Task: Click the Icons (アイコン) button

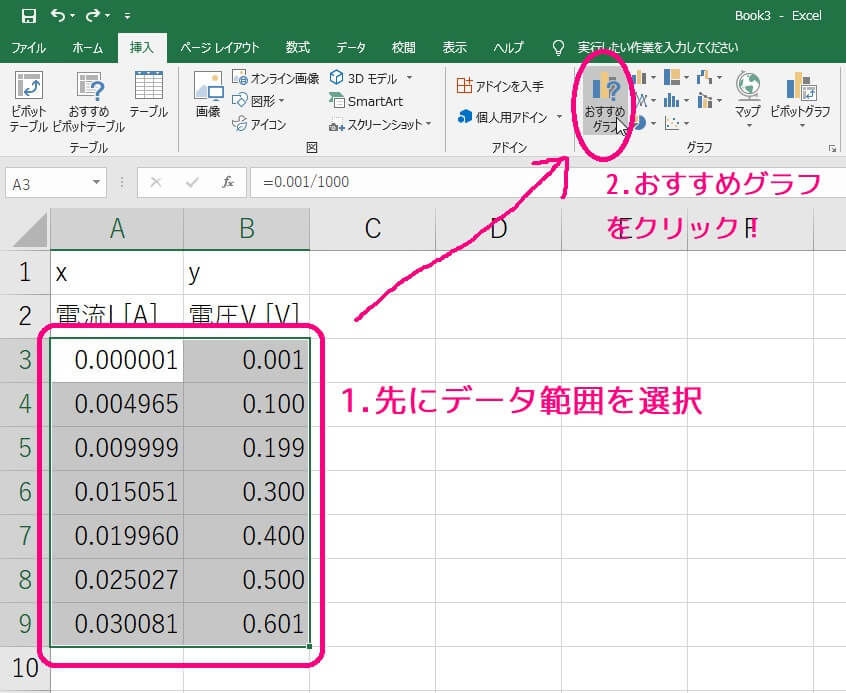Action: pyautogui.click(x=259, y=125)
